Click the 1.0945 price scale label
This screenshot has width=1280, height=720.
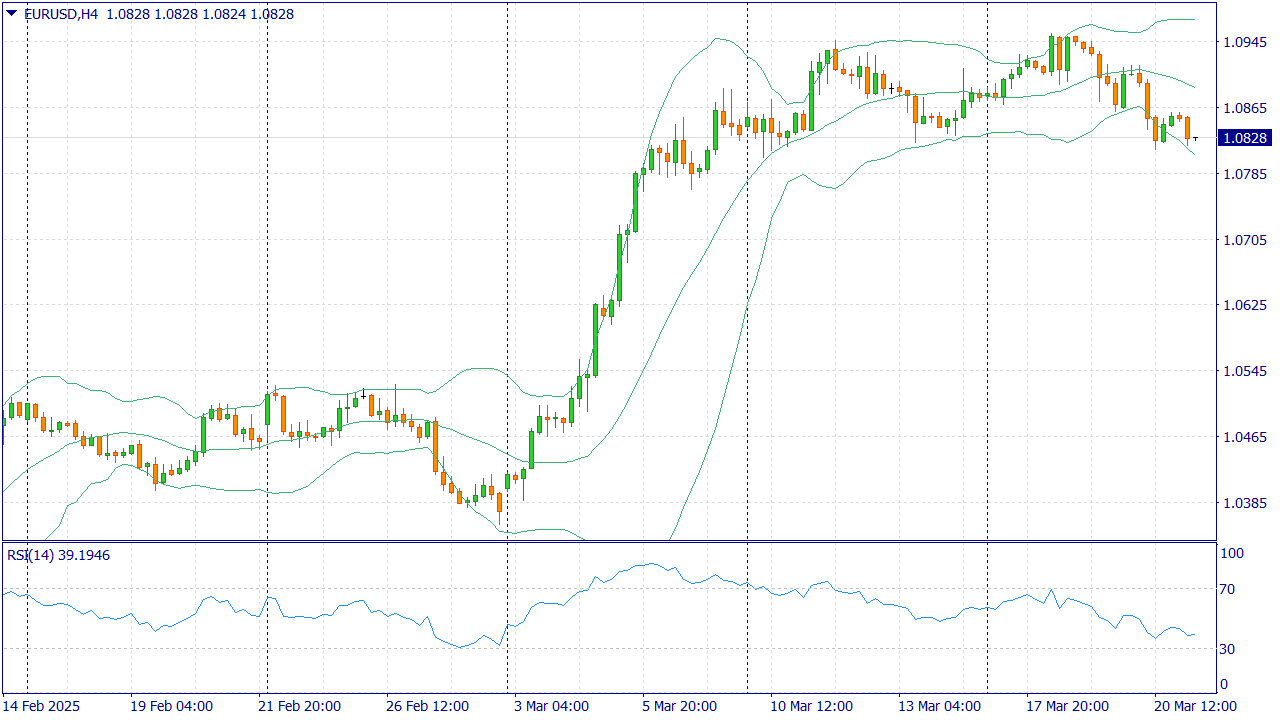(1245, 42)
